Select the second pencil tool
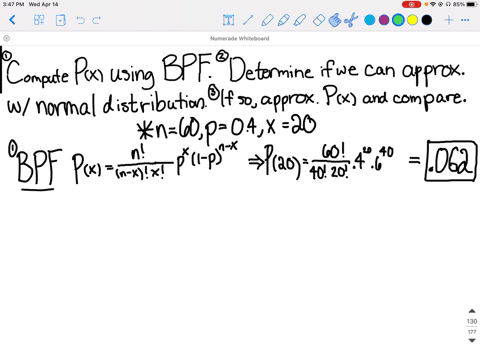 click(283, 20)
